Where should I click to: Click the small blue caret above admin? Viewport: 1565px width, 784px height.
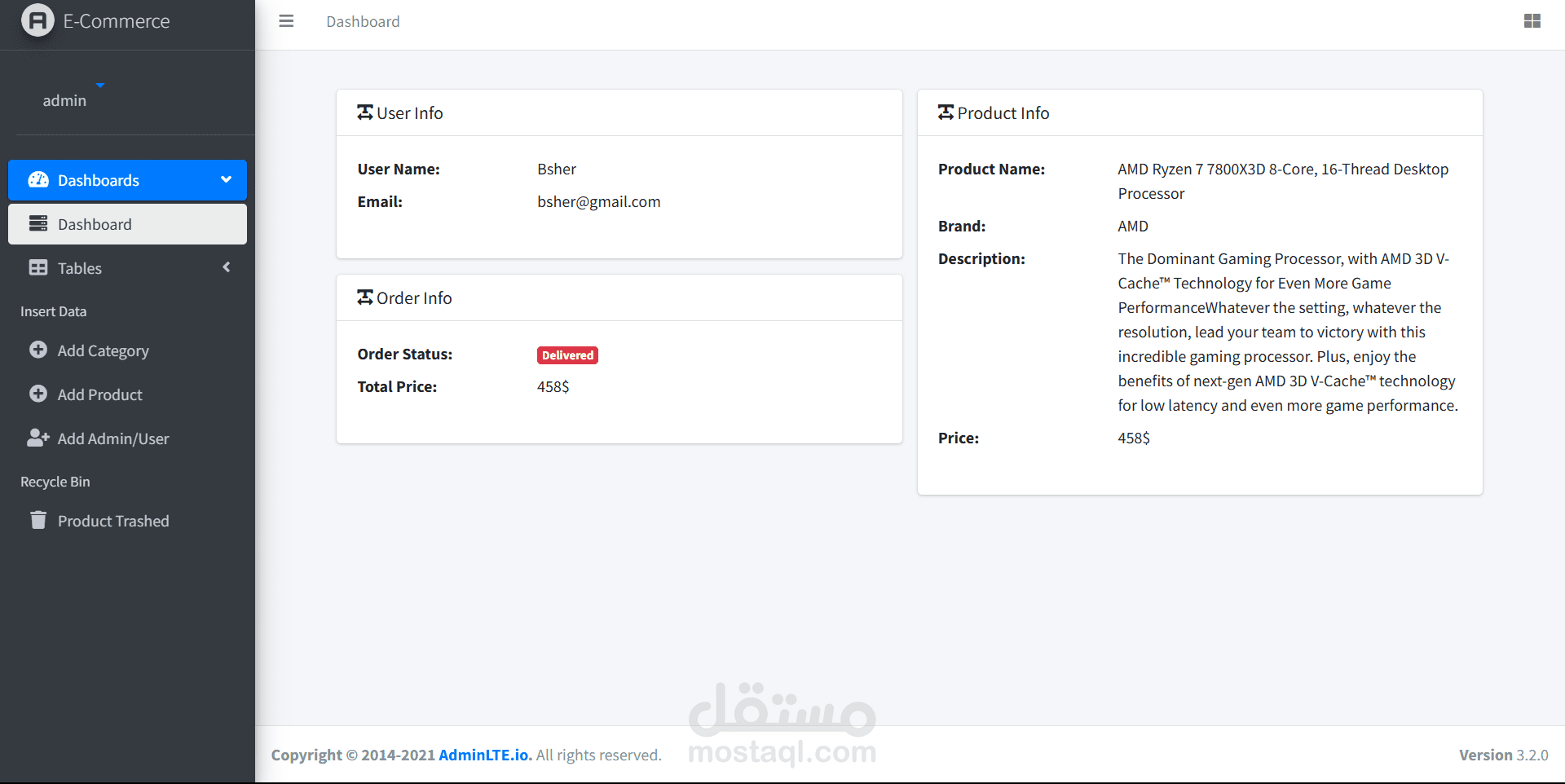[x=100, y=85]
